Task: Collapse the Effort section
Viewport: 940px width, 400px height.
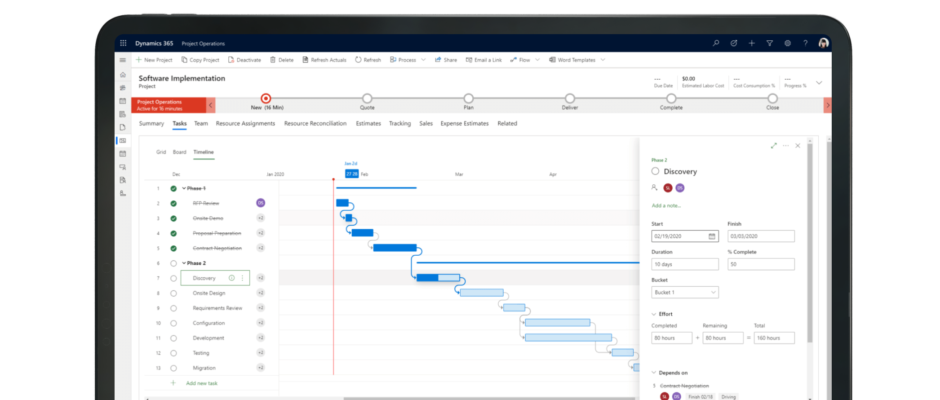Action: coord(653,314)
